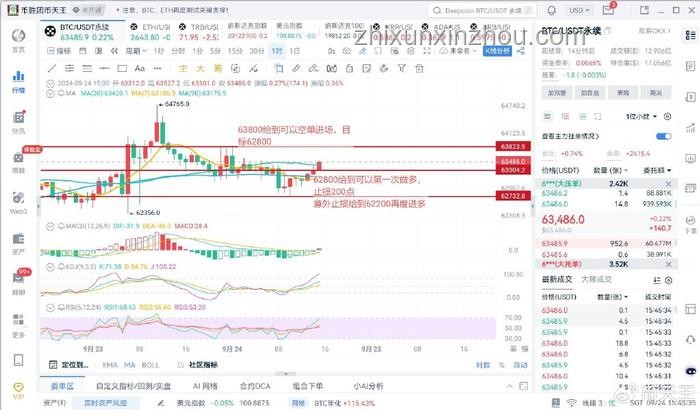Click the delete drawings trash icon

[x=419, y=68]
